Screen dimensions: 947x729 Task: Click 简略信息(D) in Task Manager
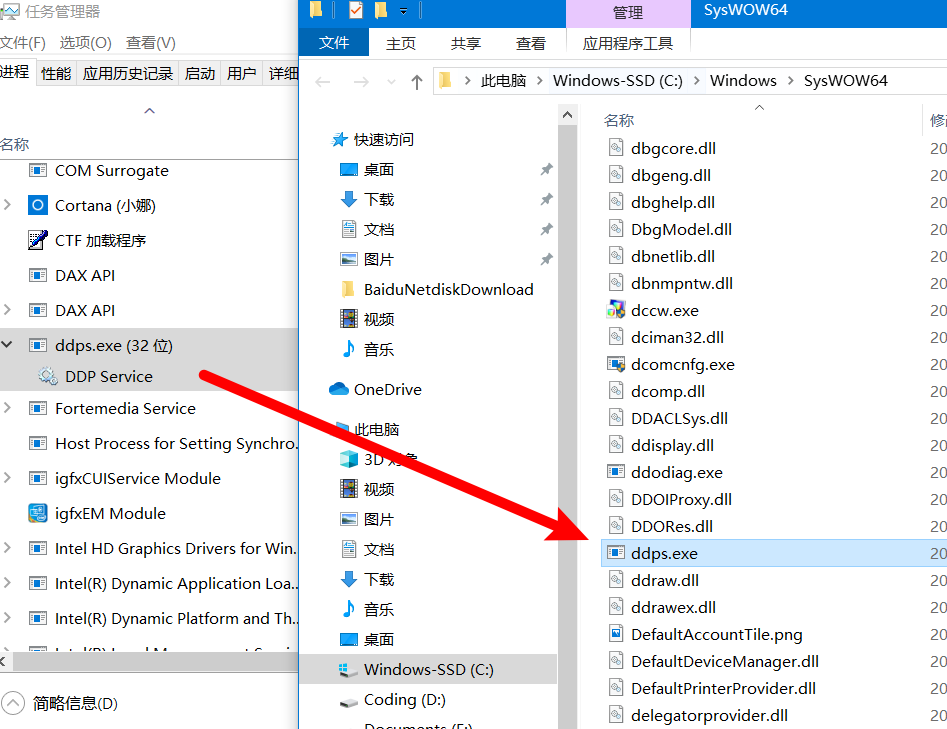(75, 704)
